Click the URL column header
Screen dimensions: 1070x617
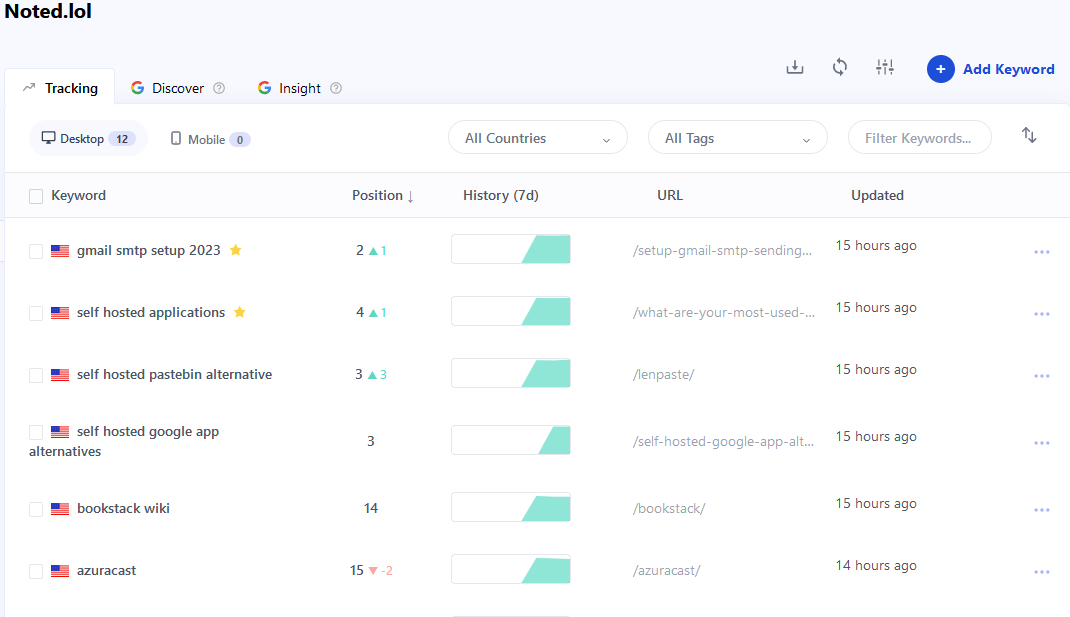click(669, 195)
